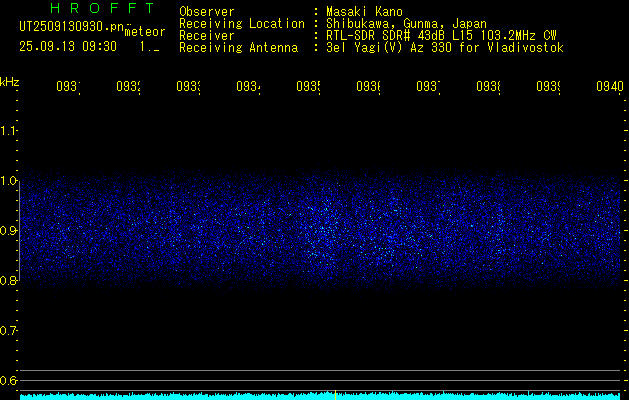Screen dimensions: 629x400
Task: Select the file name UT2509130930.pn
Action: 72,27
